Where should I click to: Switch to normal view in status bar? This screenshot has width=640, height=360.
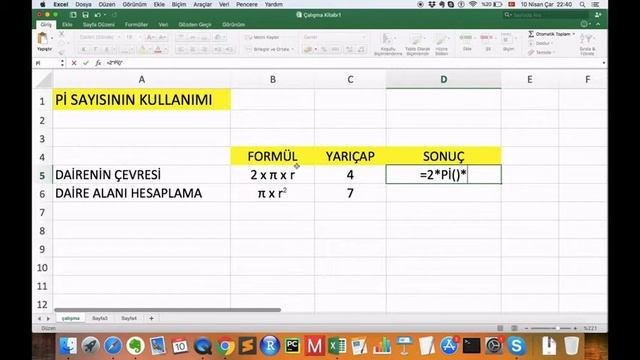(500, 328)
